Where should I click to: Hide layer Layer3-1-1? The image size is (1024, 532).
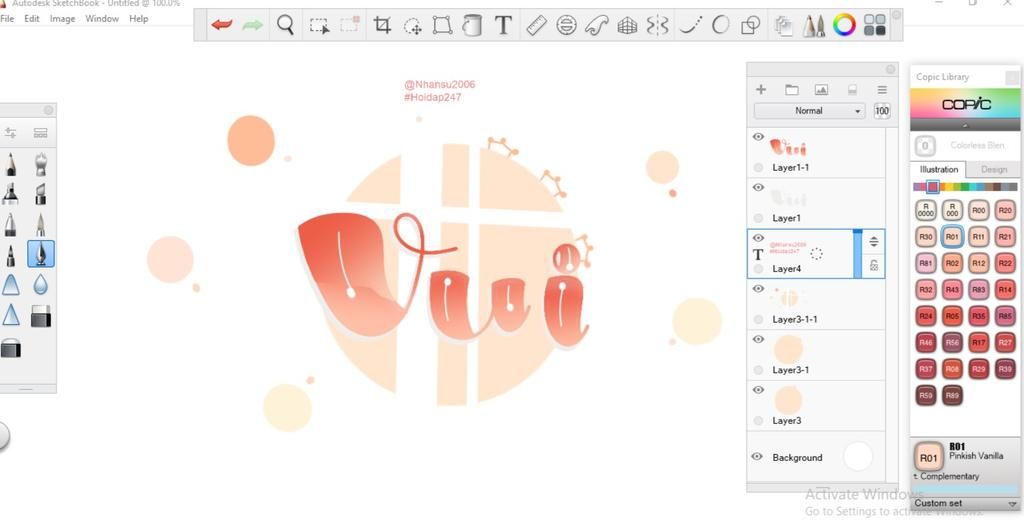point(758,289)
